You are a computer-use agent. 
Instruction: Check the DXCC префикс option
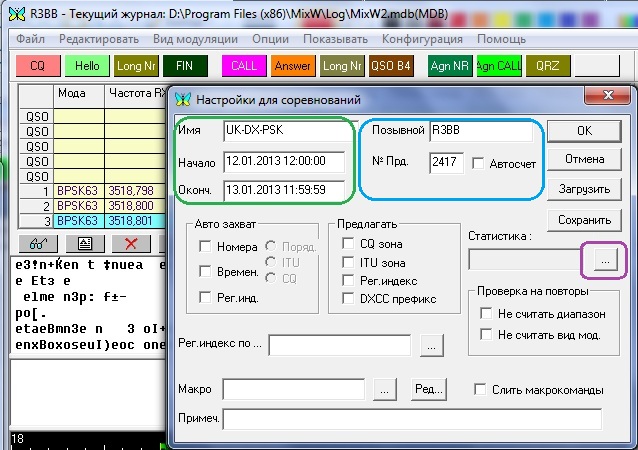(x=348, y=298)
